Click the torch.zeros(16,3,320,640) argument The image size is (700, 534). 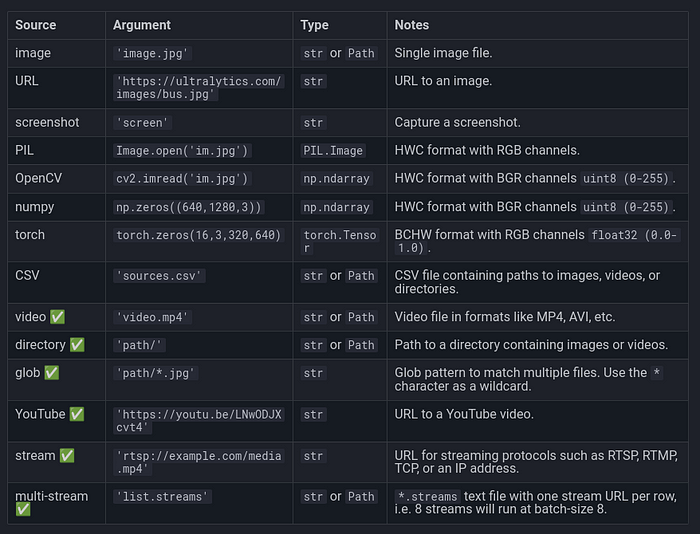(198, 235)
